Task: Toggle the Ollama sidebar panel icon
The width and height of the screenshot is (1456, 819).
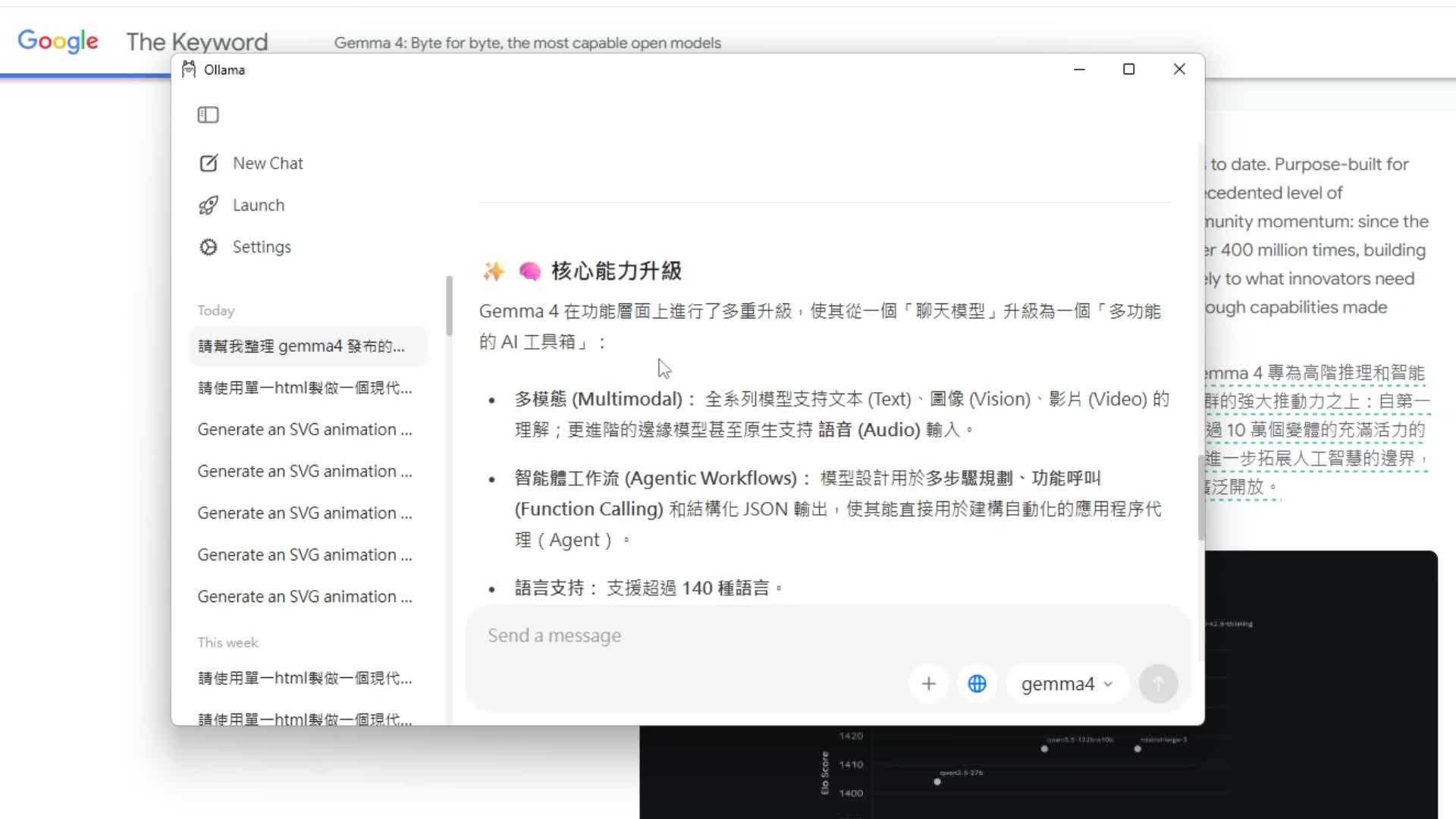Action: (x=208, y=115)
